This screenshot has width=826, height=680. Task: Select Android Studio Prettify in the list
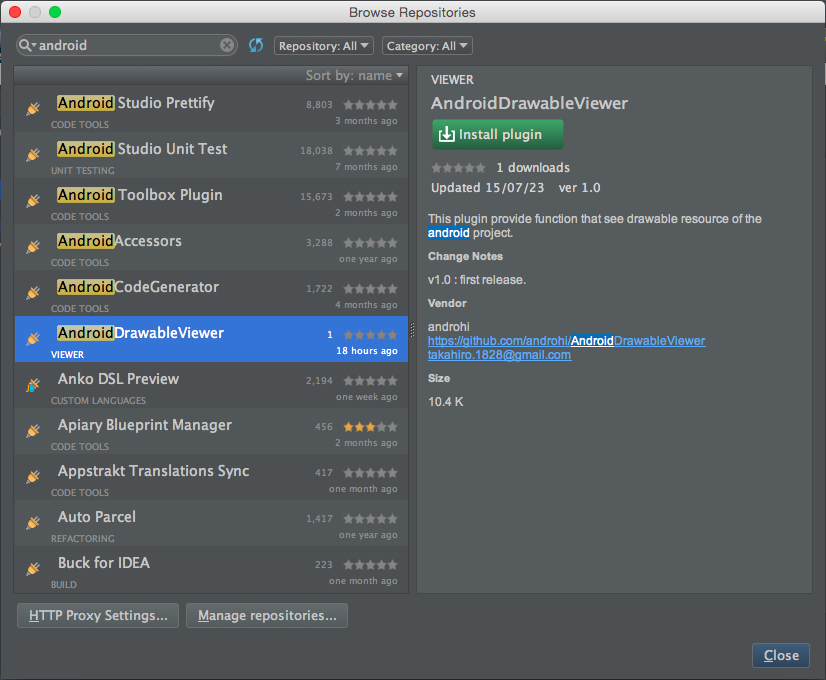(211, 109)
